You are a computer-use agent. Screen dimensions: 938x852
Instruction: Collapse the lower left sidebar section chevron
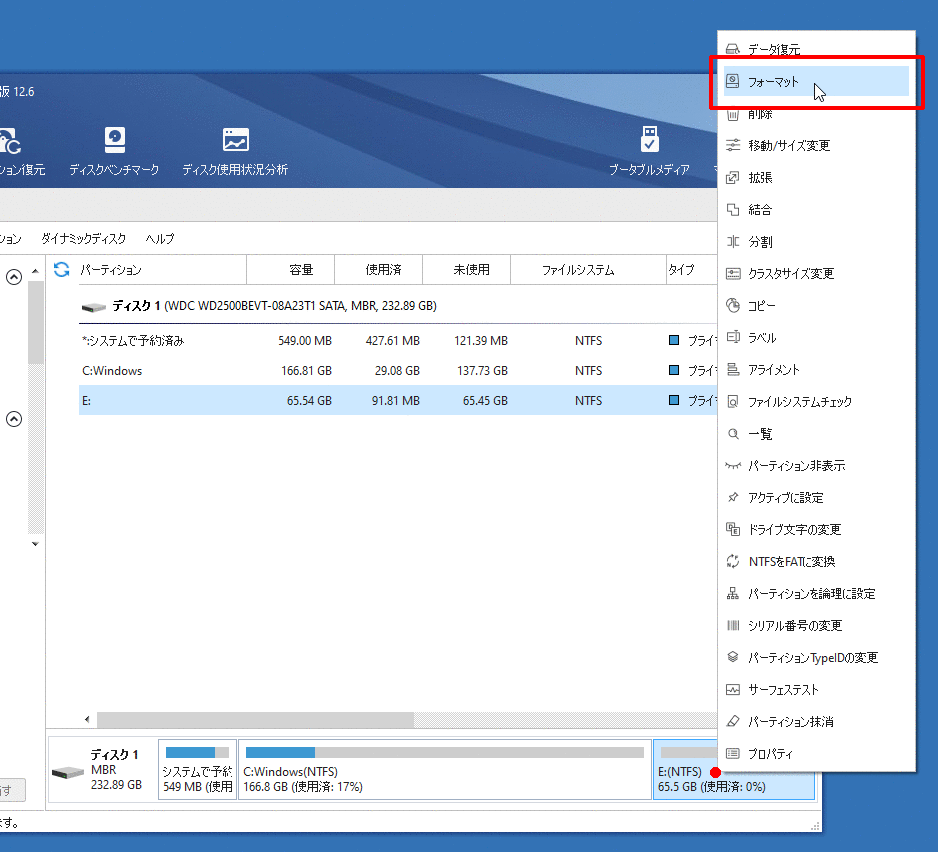coord(14,420)
